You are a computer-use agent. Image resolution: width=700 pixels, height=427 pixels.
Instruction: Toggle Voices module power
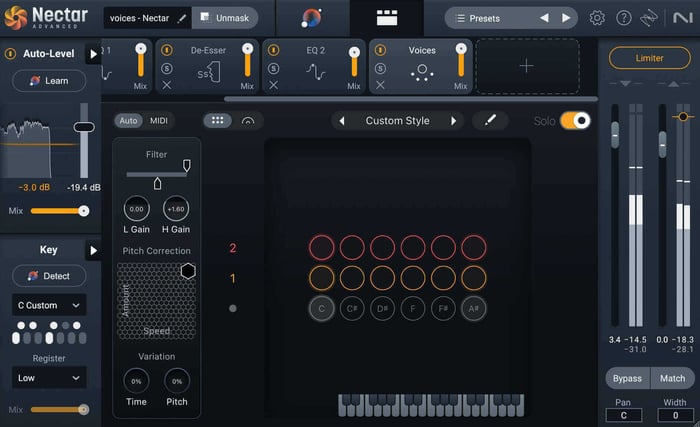coord(380,50)
